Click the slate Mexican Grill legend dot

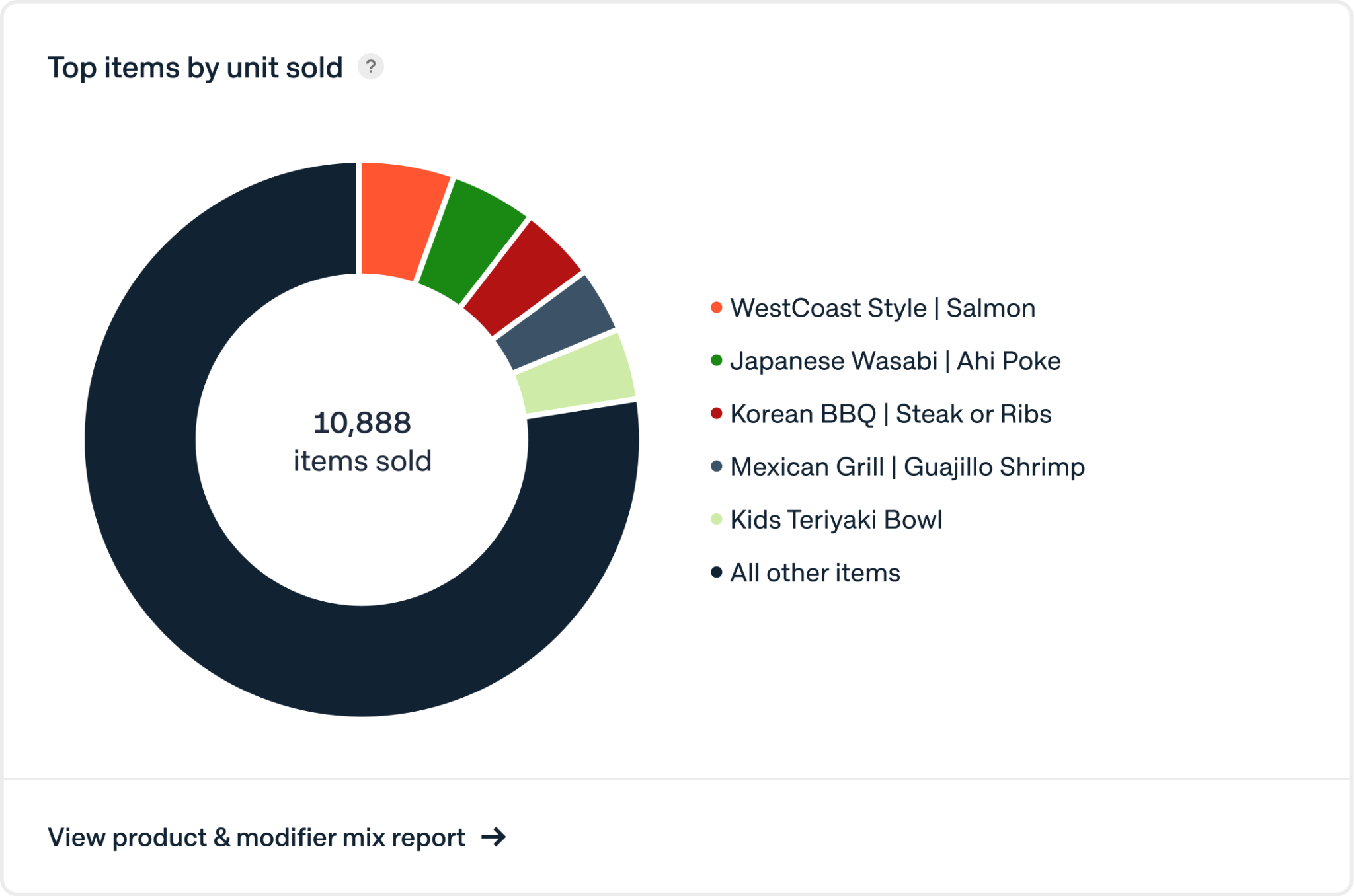(x=716, y=467)
